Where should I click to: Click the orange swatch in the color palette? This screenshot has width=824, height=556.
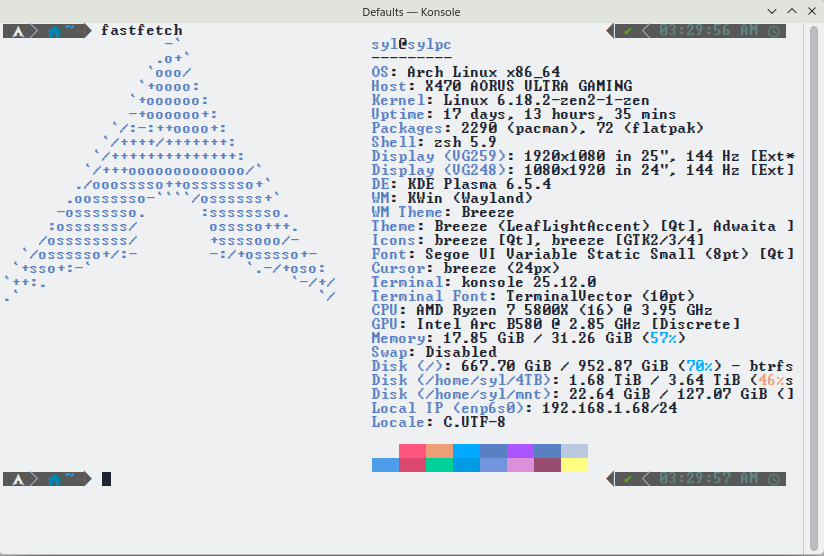[x=439, y=451]
